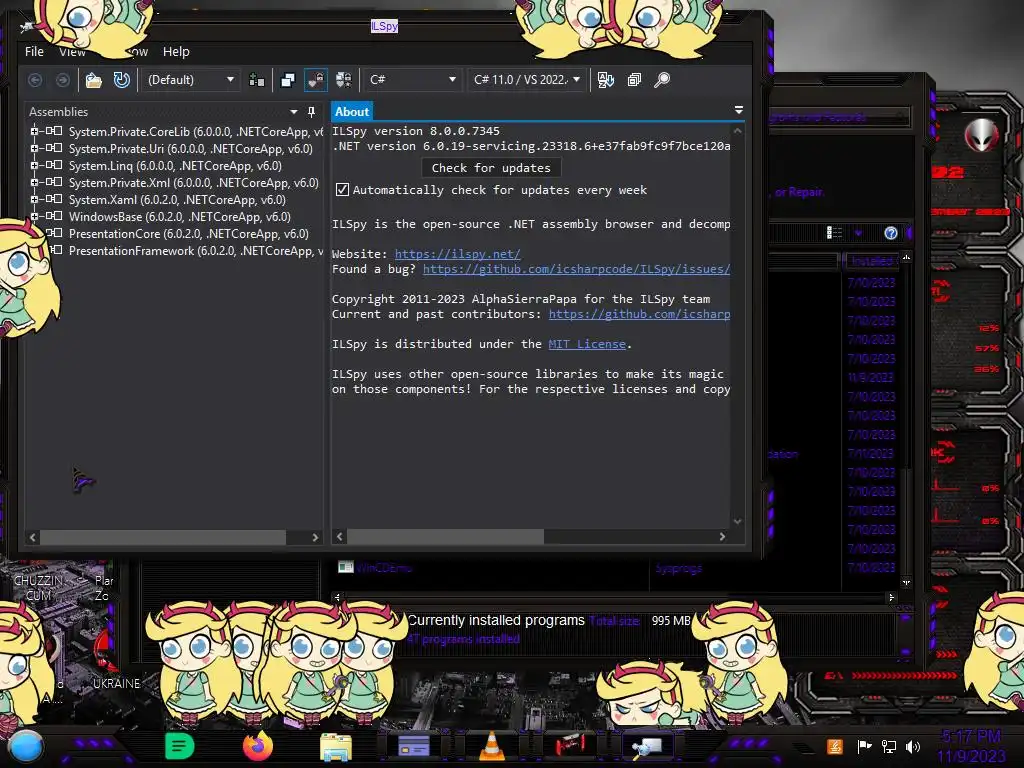Viewport: 1024px width, 768px height.
Task: Launch Firefox from the taskbar
Action: 257,746
